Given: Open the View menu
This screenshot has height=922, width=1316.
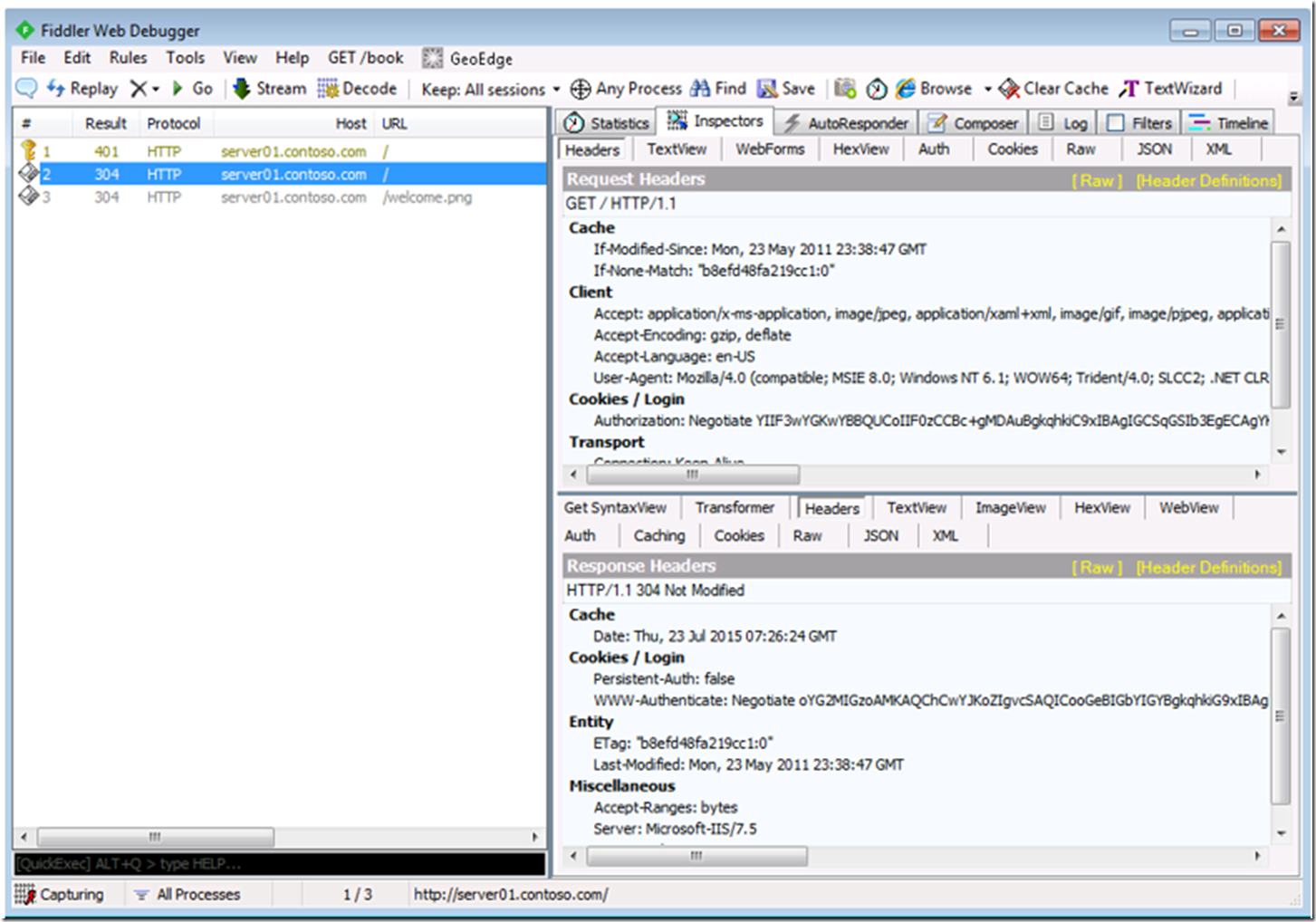Looking at the screenshot, I should tap(240, 58).
